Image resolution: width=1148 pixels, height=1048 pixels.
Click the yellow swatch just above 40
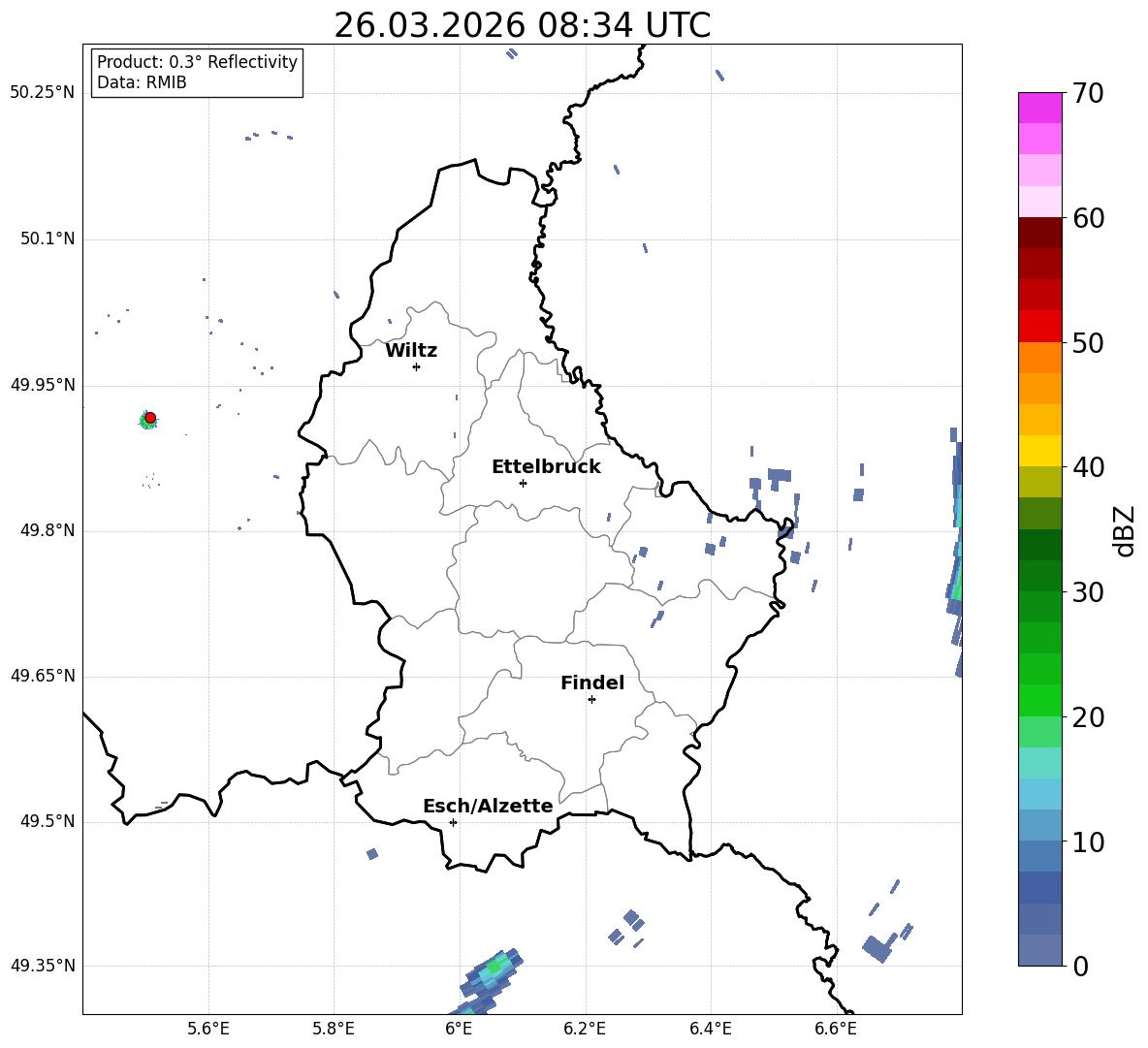pos(1039,451)
